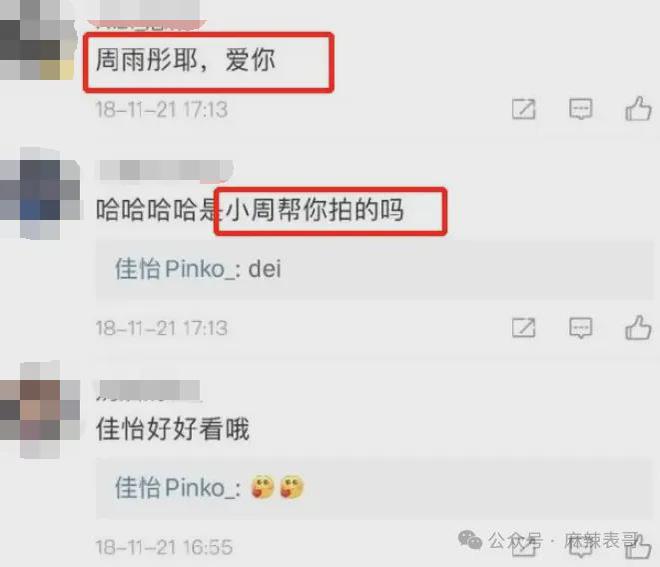The image size is (660, 567).
Task: Like the "佳怡好好看哦" comment
Action: pos(639,546)
